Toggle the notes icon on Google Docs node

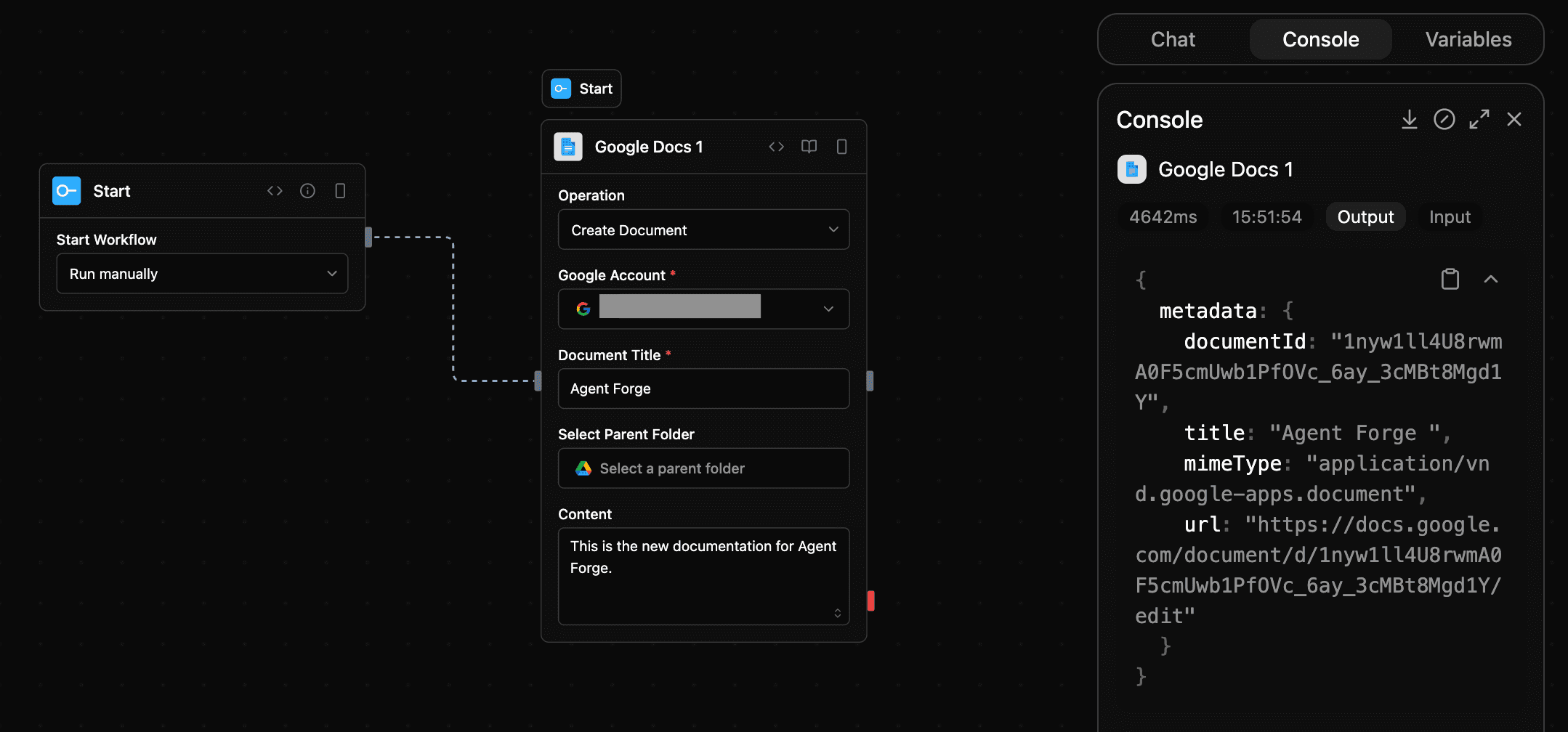point(841,147)
